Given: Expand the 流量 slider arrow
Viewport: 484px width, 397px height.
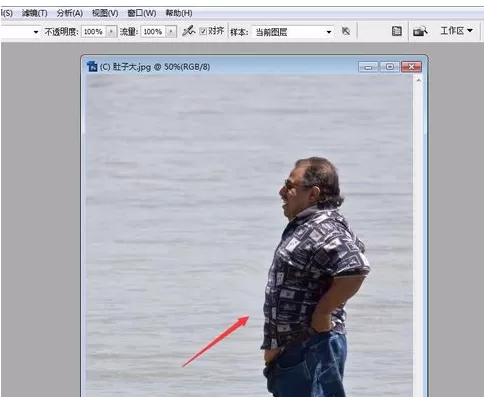Looking at the screenshot, I should pyautogui.click(x=171, y=32).
